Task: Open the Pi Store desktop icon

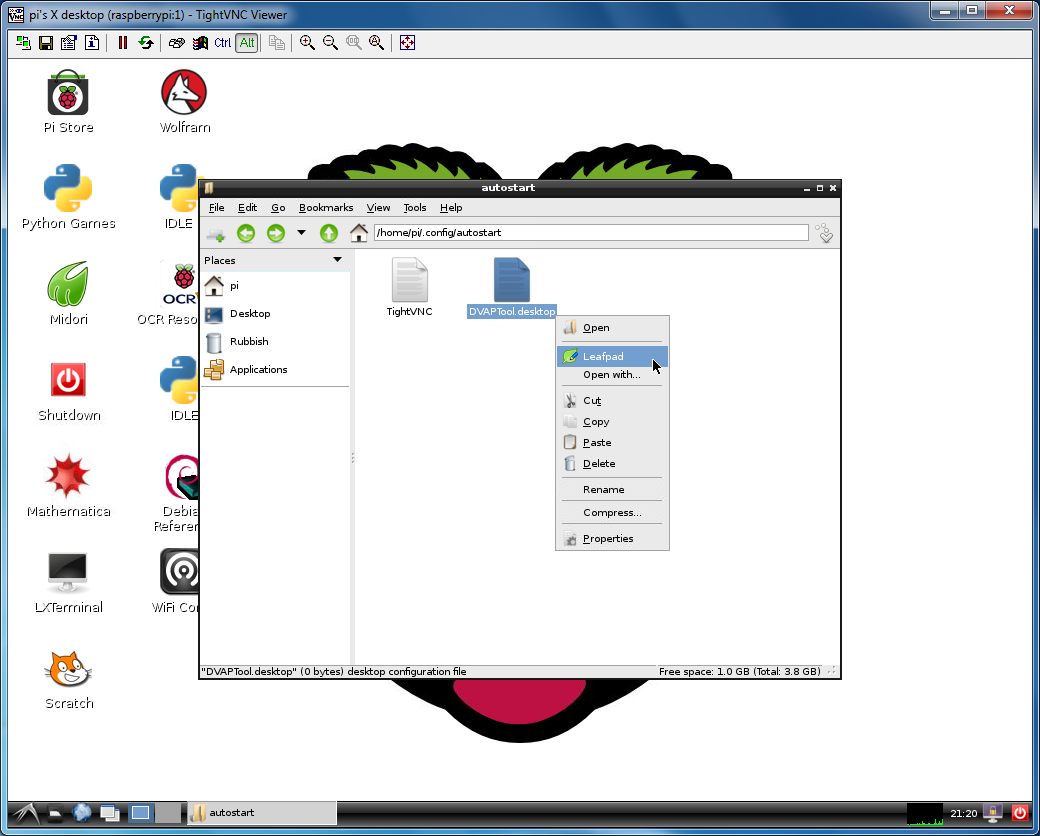Action: tap(68, 102)
